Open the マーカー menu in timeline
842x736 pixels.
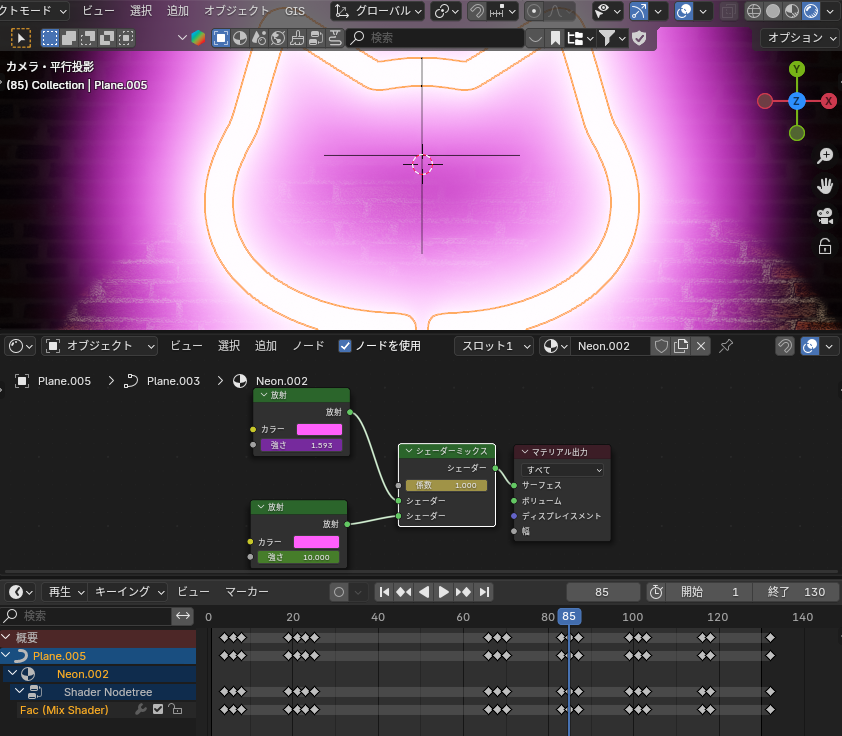tap(246, 592)
